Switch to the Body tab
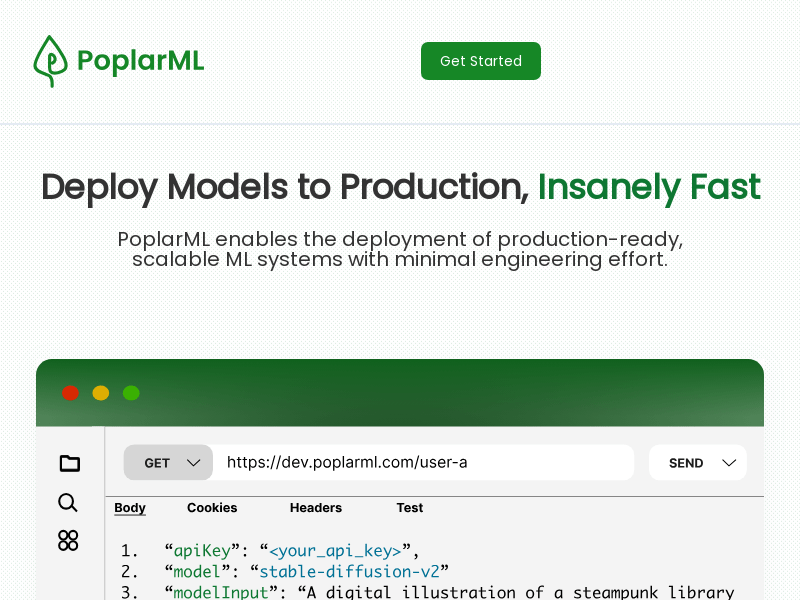Image resolution: width=800 pixels, height=600 pixels. [x=130, y=508]
